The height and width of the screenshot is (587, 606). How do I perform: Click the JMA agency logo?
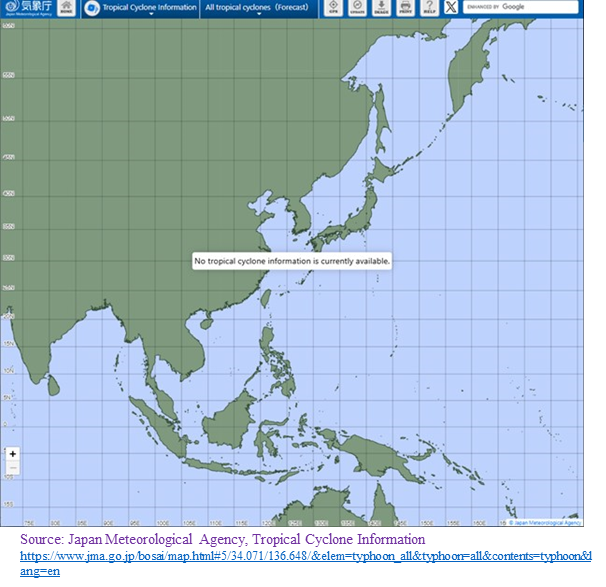pyautogui.click(x=26, y=9)
